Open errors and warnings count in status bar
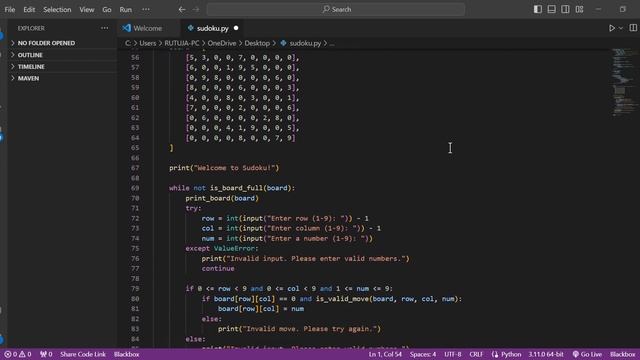This screenshot has height=360, width=640. (x=18, y=354)
